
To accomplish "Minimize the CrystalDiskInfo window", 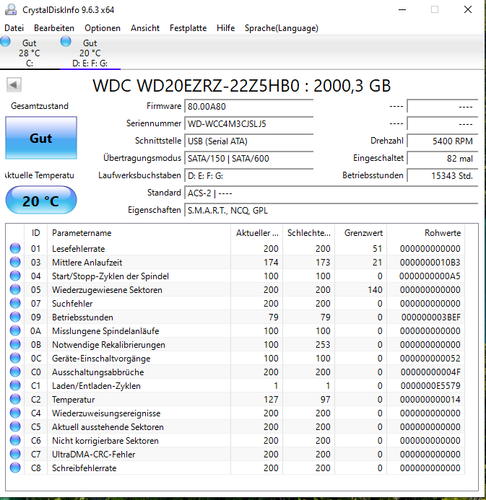I will pyautogui.click(x=402, y=9).
